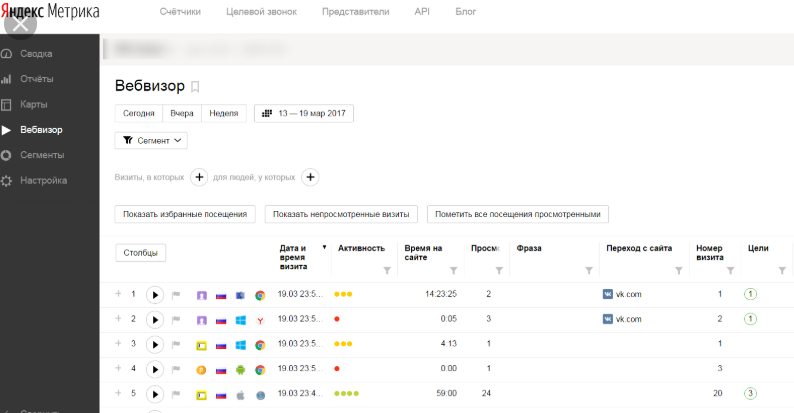Add condition для людей, у которых
This screenshot has width=794, height=413.
(x=310, y=177)
